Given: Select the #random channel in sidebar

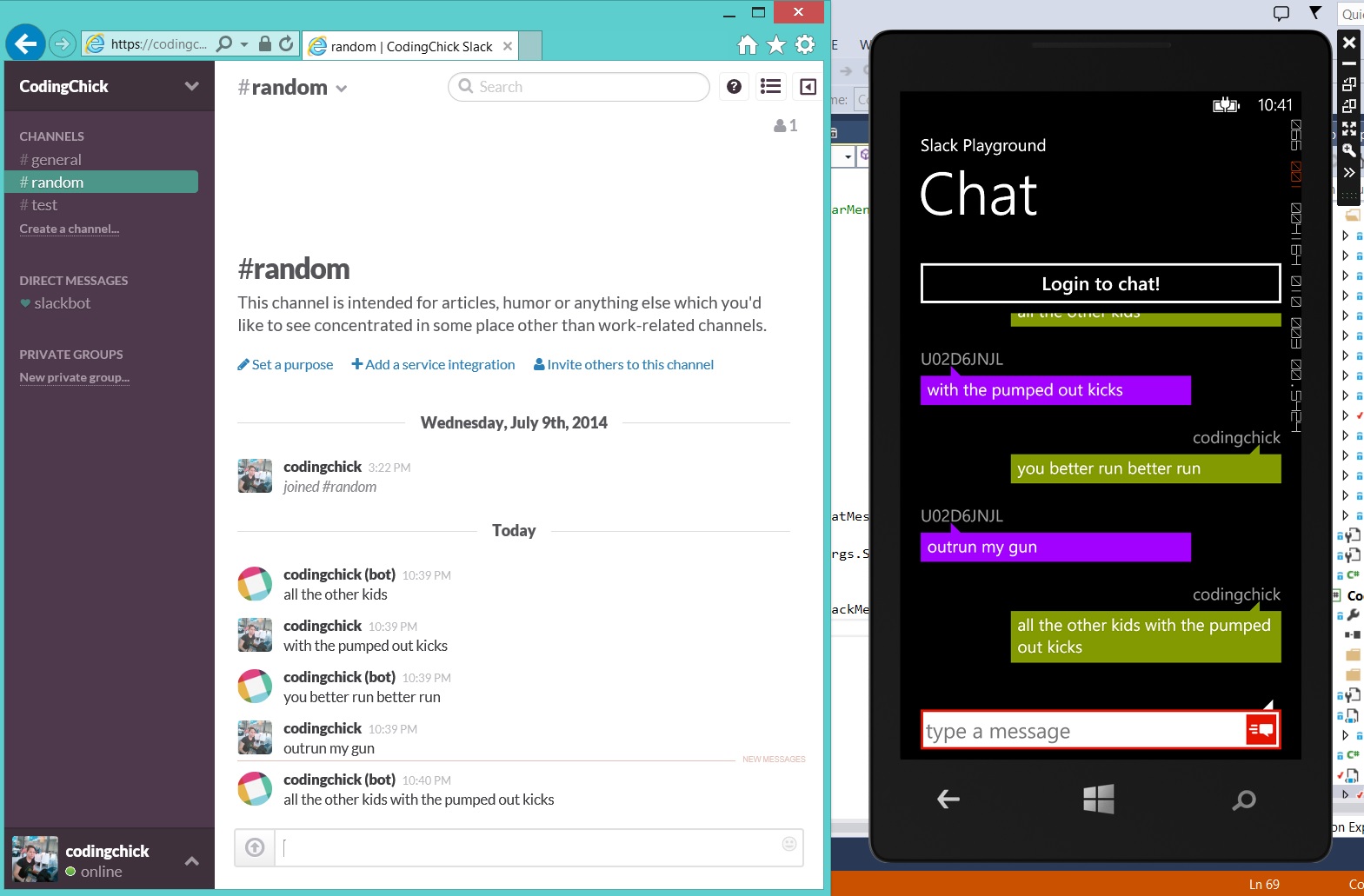Looking at the screenshot, I should tap(102, 182).
